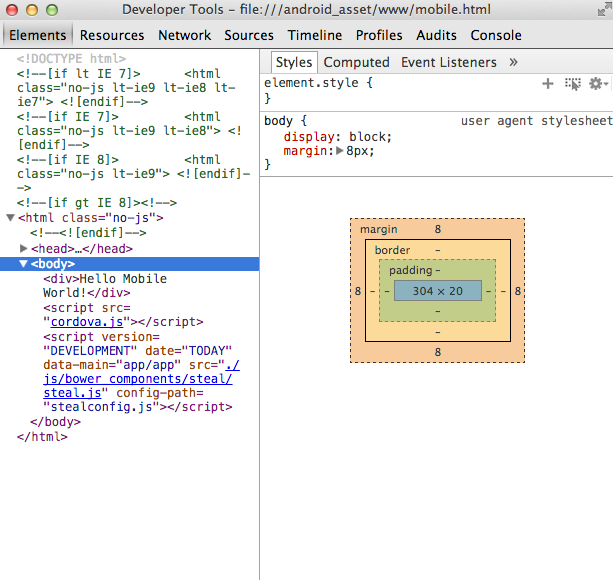Click the yellow minimize window button

click(32, 10)
